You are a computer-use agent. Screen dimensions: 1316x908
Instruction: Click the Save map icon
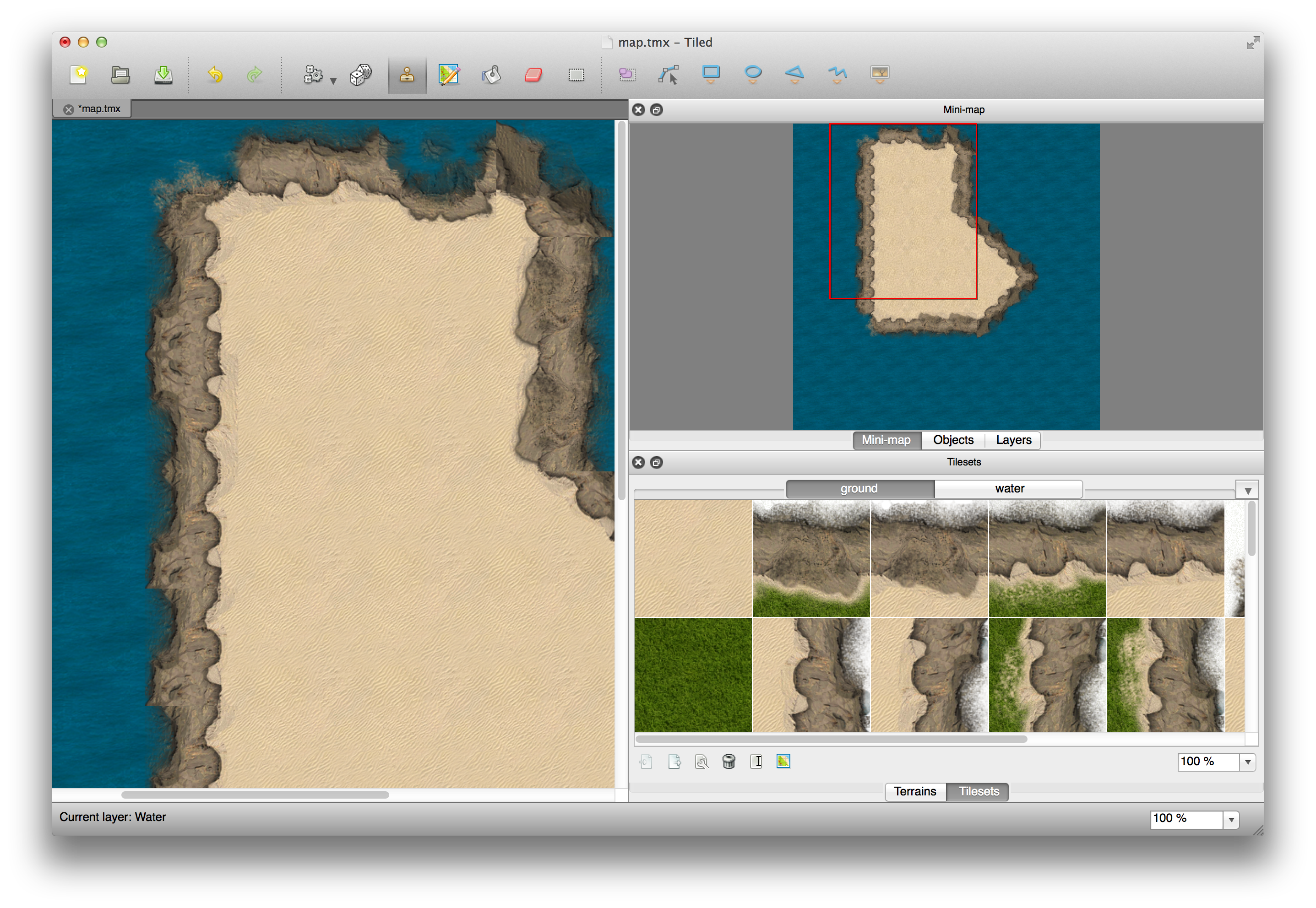tap(163, 75)
